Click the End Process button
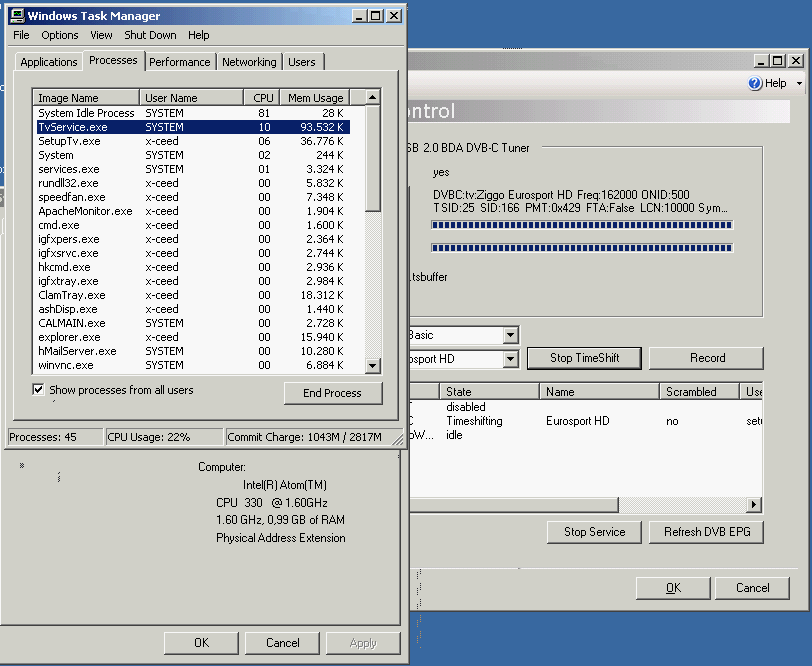The height and width of the screenshot is (666, 812). (332, 393)
